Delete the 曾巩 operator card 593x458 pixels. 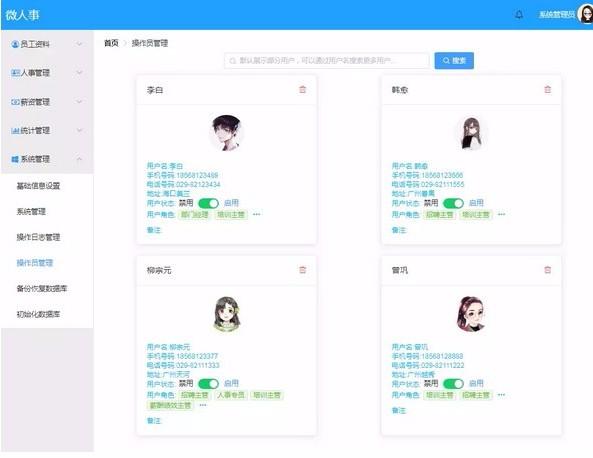pos(547,270)
